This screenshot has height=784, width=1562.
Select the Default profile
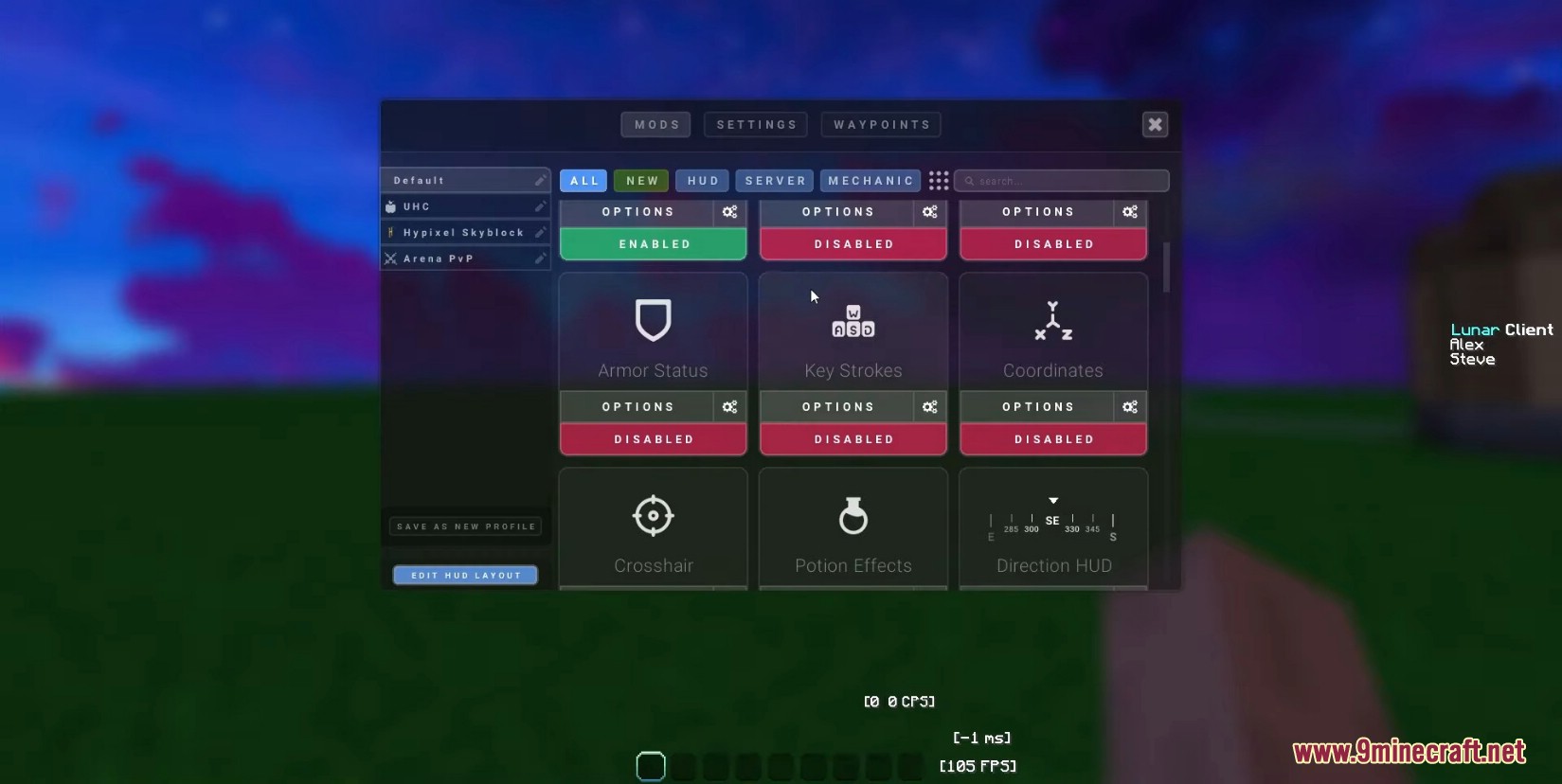coord(465,180)
